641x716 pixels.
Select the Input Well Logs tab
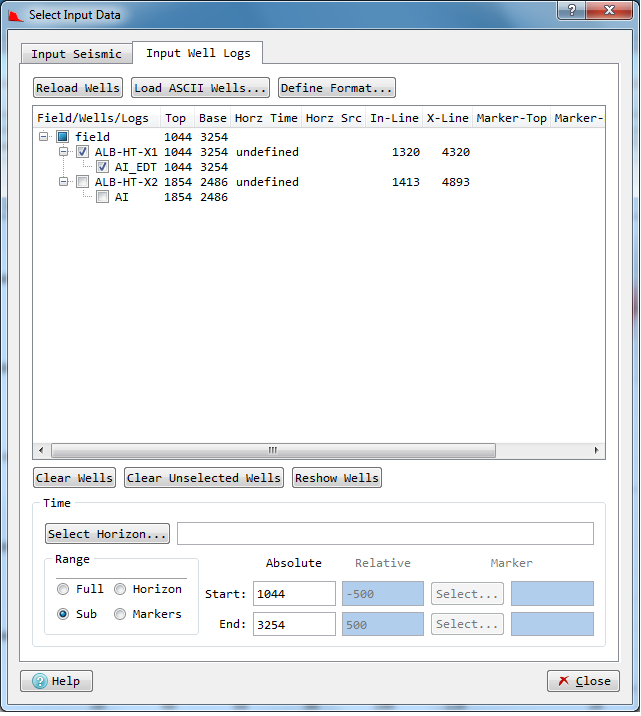click(x=198, y=53)
